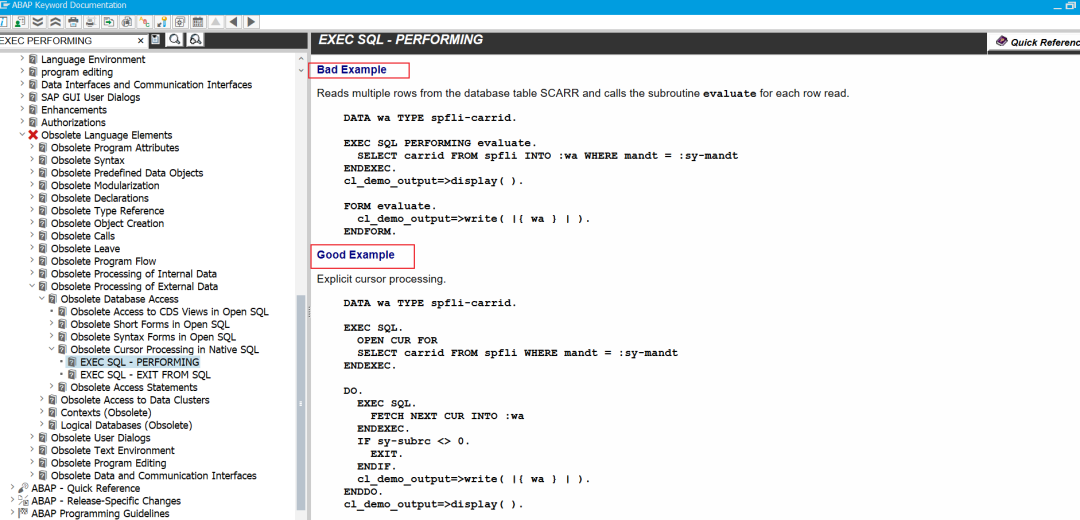The height and width of the screenshot is (520, 1080).
Task: Select Obsolete Syntax Forms in Open SQL
Action: point(153,337)
